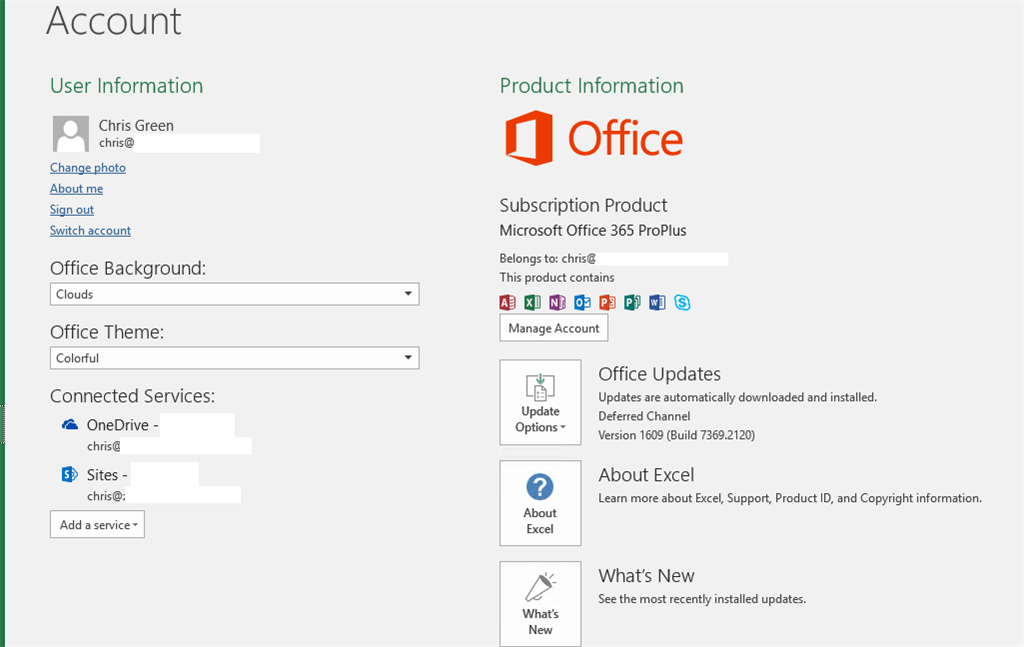Click the Deferred Channel text
1024x647 pixels.
[x=644, y=416]
